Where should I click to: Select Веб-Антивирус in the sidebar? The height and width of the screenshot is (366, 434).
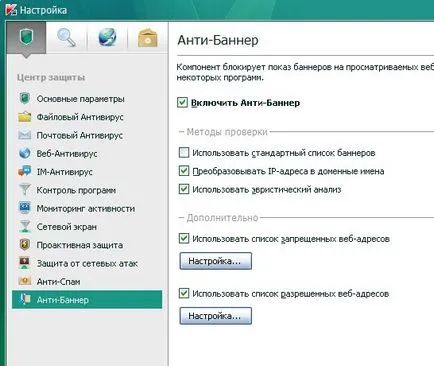click(67, 154)
